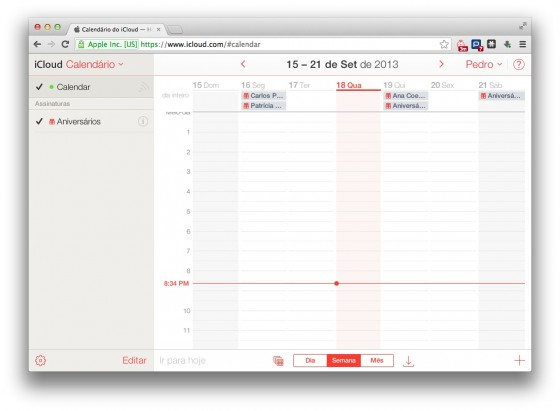Image resolution: width=560 pixels, height=411 pixels.
Task: Toggle the Calendar checkmark visibility
Action: [39, 87]
